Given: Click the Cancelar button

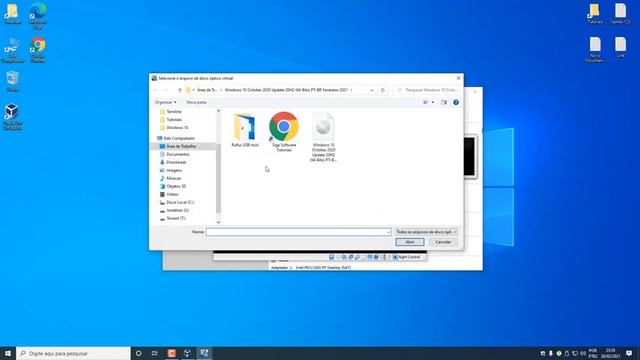Looking at the screenshot, I should click(x=443, y=242).
